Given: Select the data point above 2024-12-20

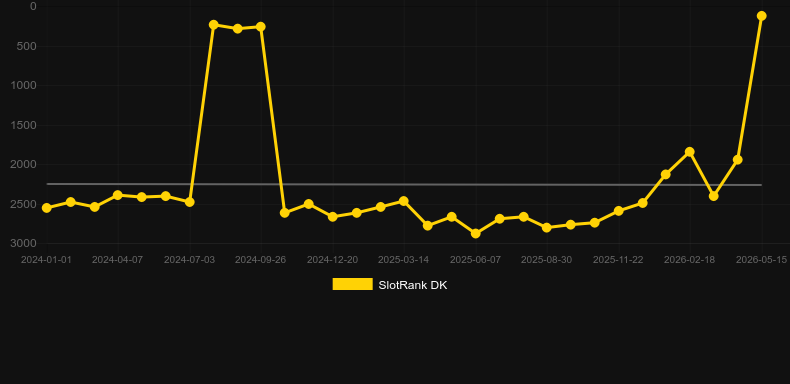Looking at the screenshot, I should click(x=333, y=217).
